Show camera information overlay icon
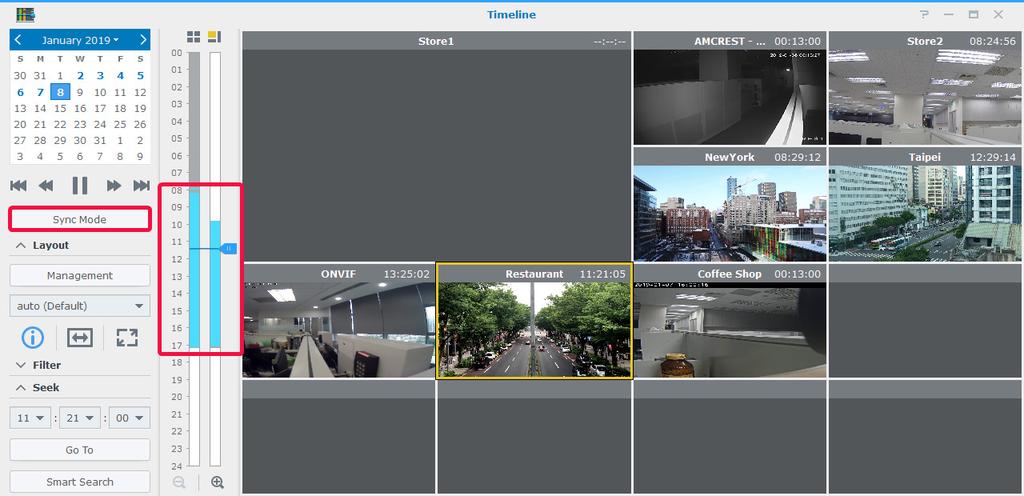 (x=33, y=337)
